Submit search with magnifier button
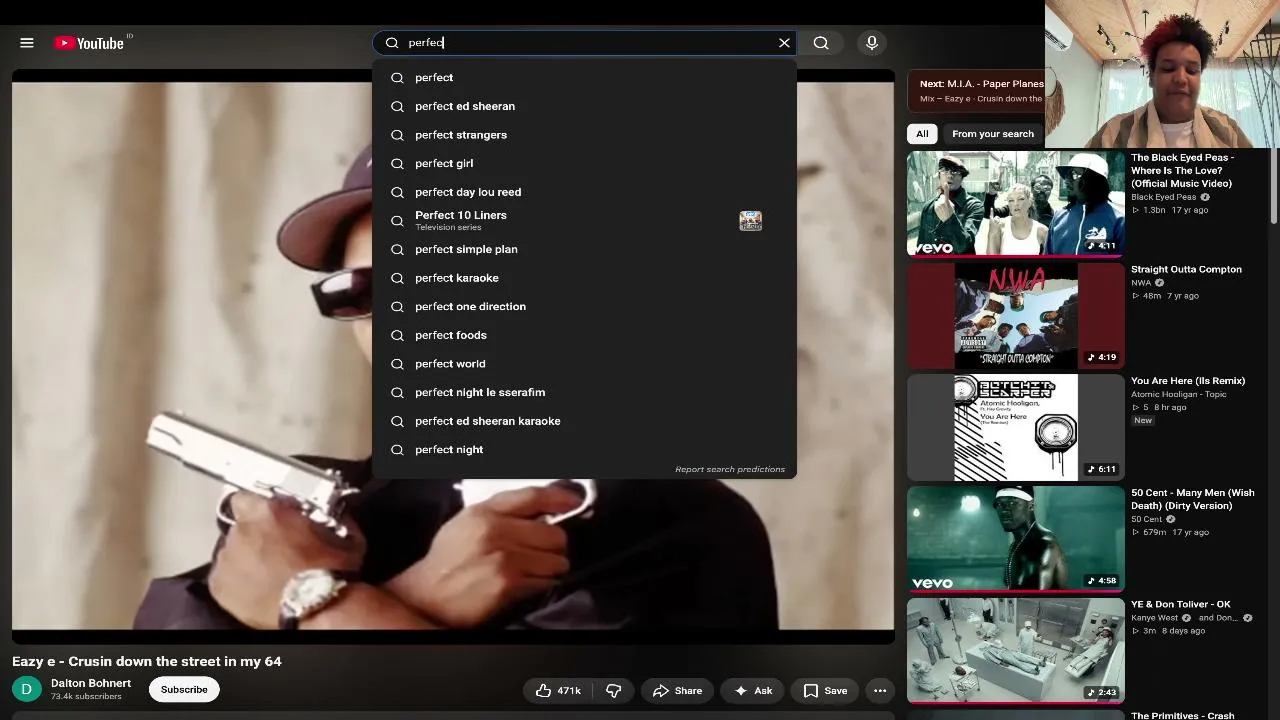 point(821,43)
